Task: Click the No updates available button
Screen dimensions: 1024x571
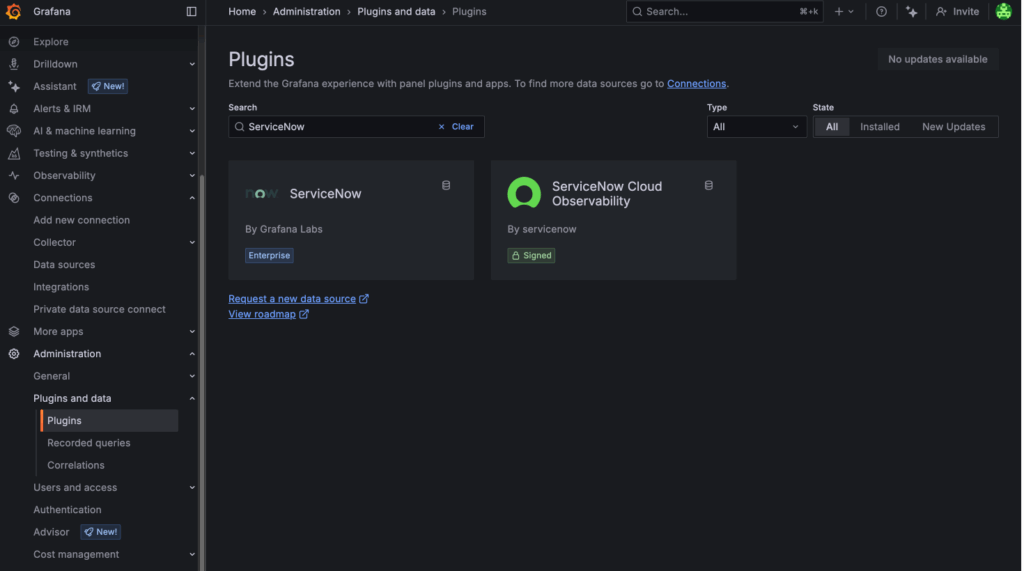Action: [x=937, y=59]
